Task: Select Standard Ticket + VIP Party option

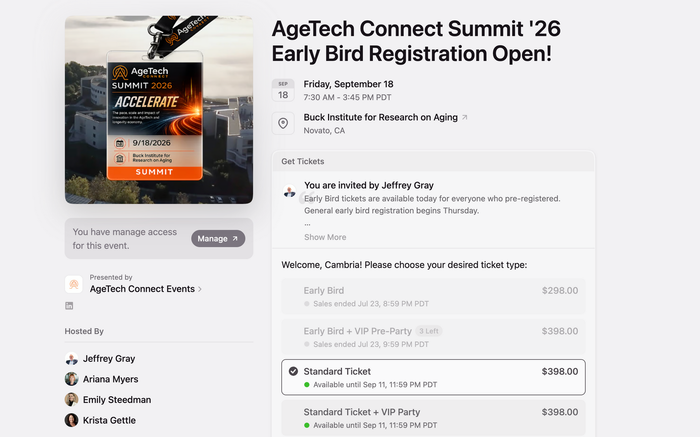Action: tap(433, 418)
